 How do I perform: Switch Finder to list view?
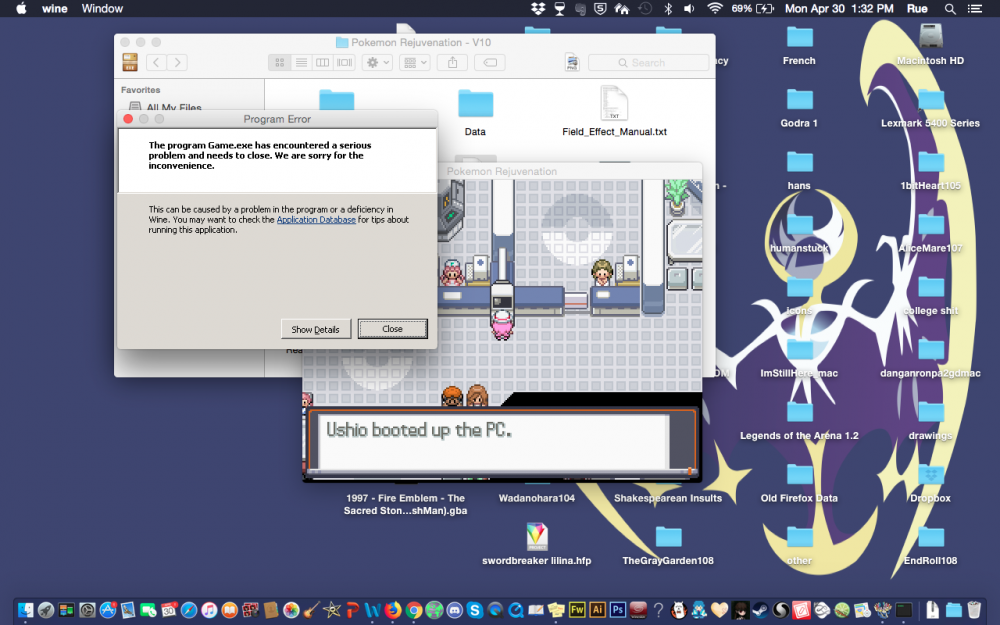pos(301,62)
